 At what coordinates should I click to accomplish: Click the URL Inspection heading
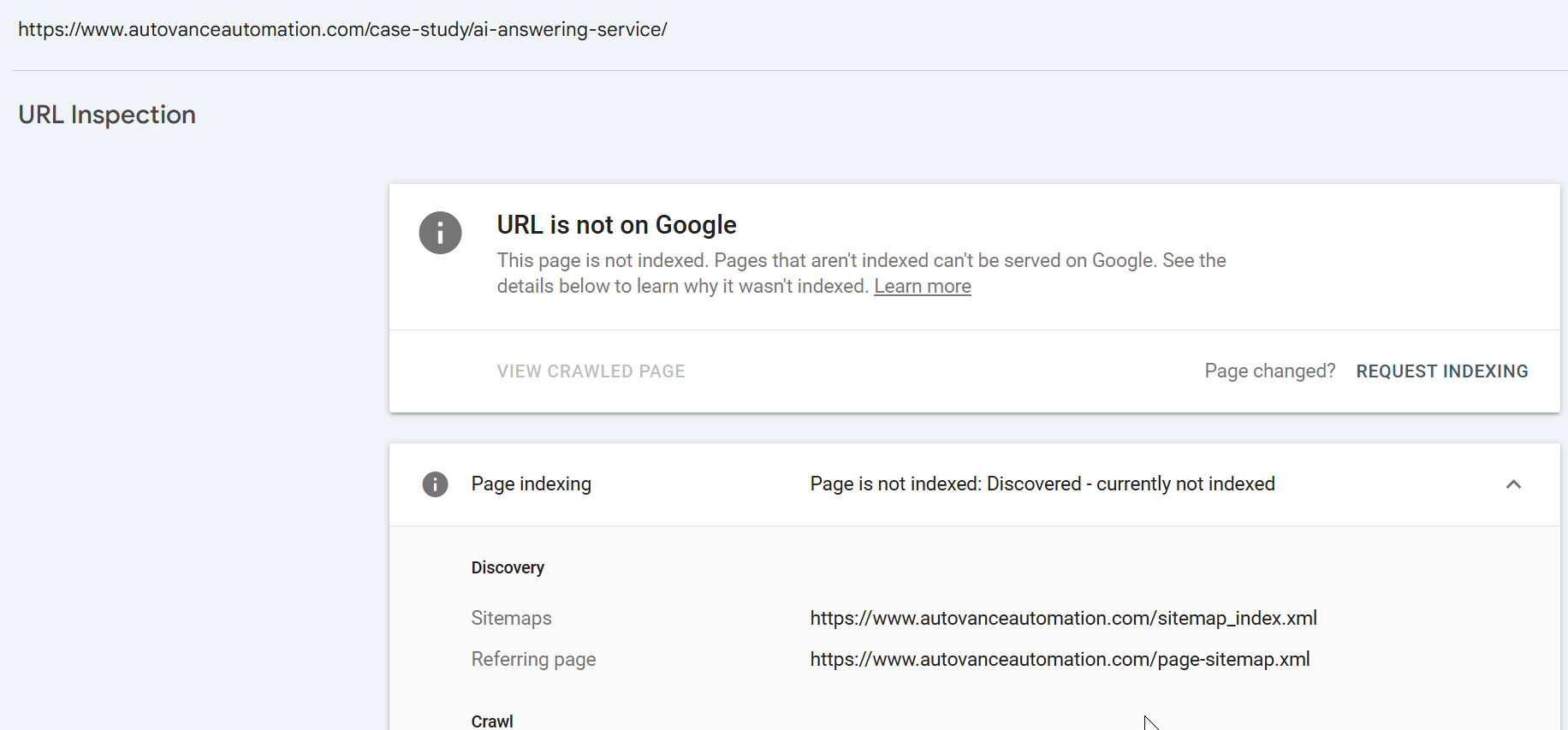coord(107,115)
